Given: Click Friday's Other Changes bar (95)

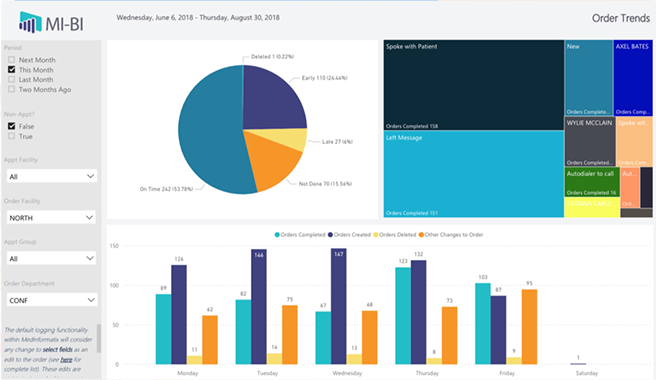Looking at the screenshot, I should (529, 327).
